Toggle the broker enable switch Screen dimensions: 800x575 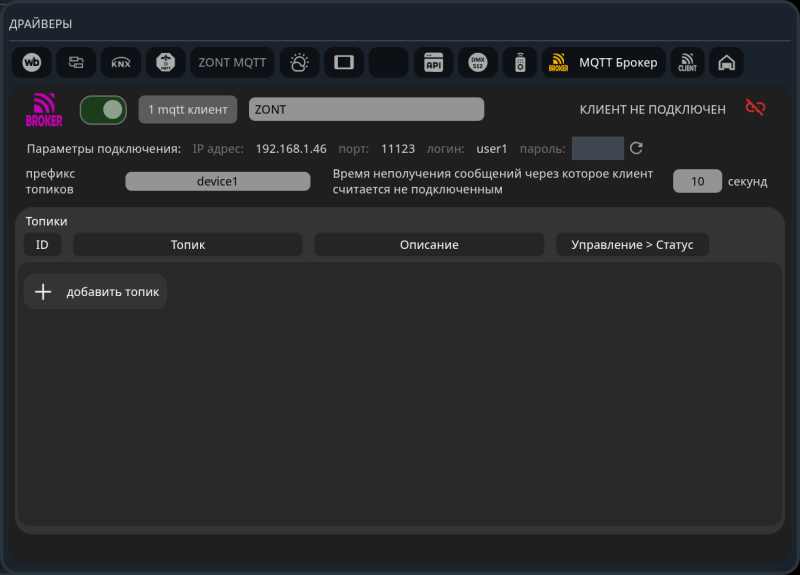click(103, 110)
